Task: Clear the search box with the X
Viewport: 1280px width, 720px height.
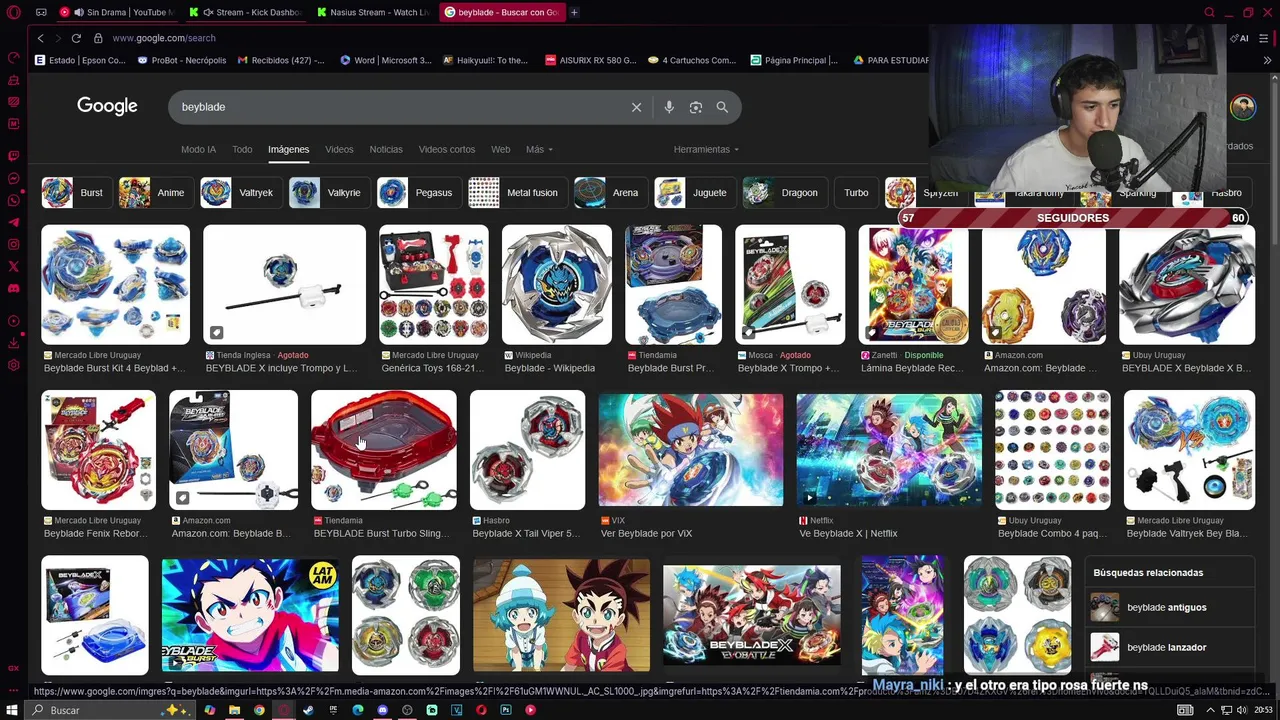Action: [636, 107]
